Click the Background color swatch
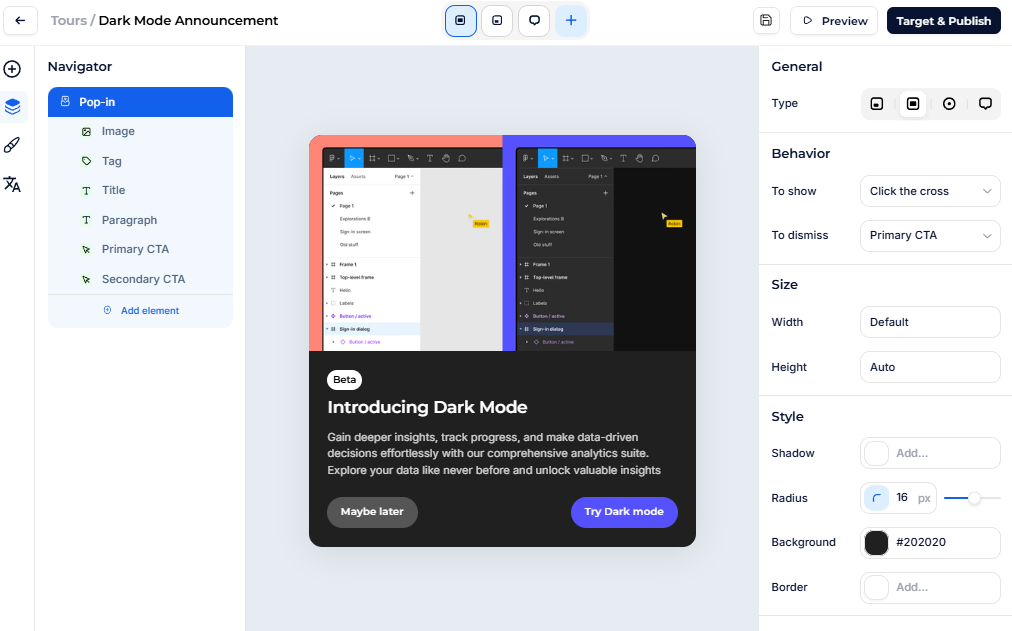The height and width of the screenshot is (631, 1012). pyautogui.click(x=876, y=543)
